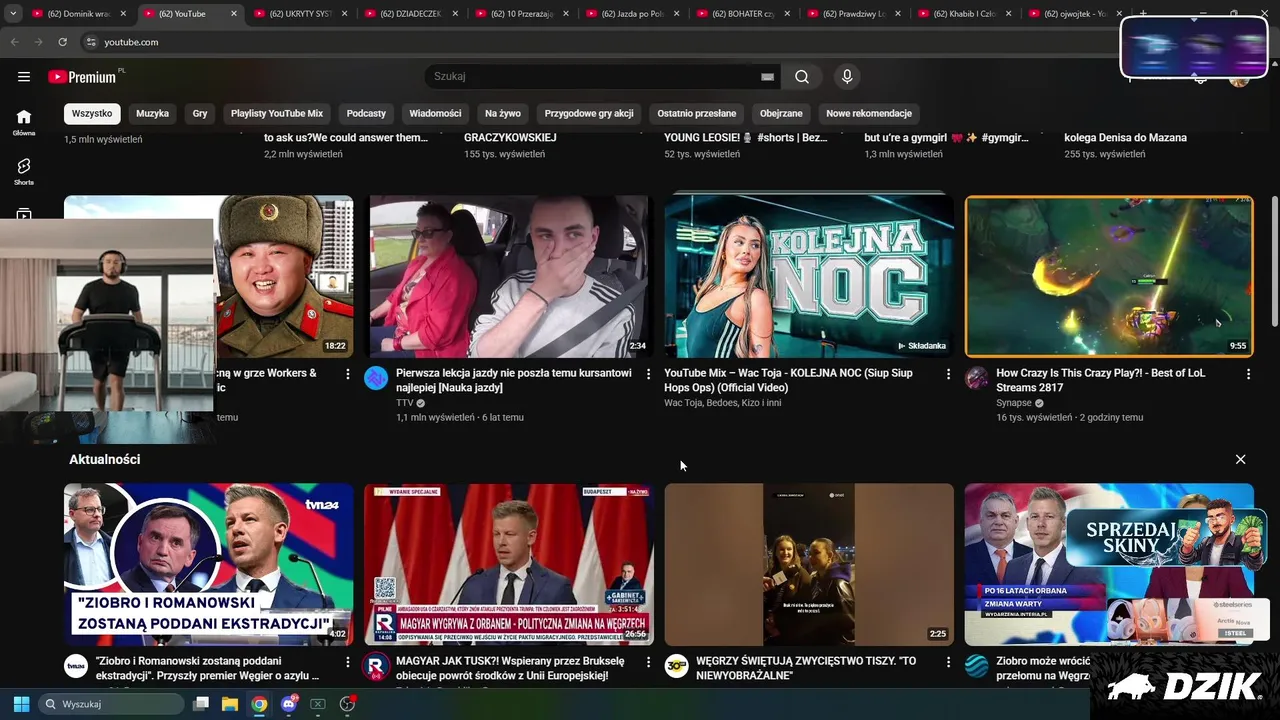The image size is (1280, 720).
Task: Open 'YouTube Mix – Wac Toja' title link
Action: tap(789, 380)
